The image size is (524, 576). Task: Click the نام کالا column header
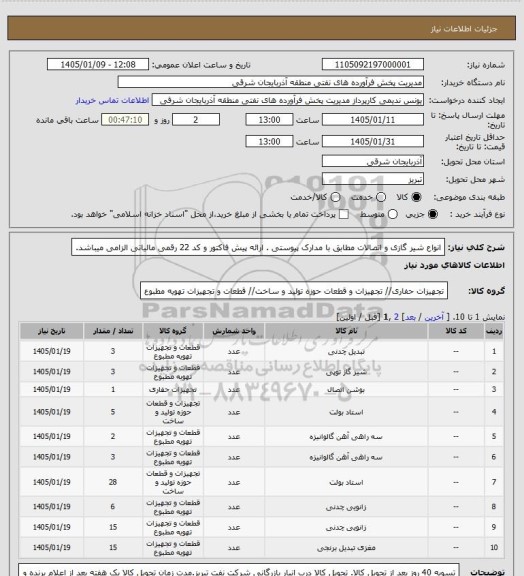point(346,331)
